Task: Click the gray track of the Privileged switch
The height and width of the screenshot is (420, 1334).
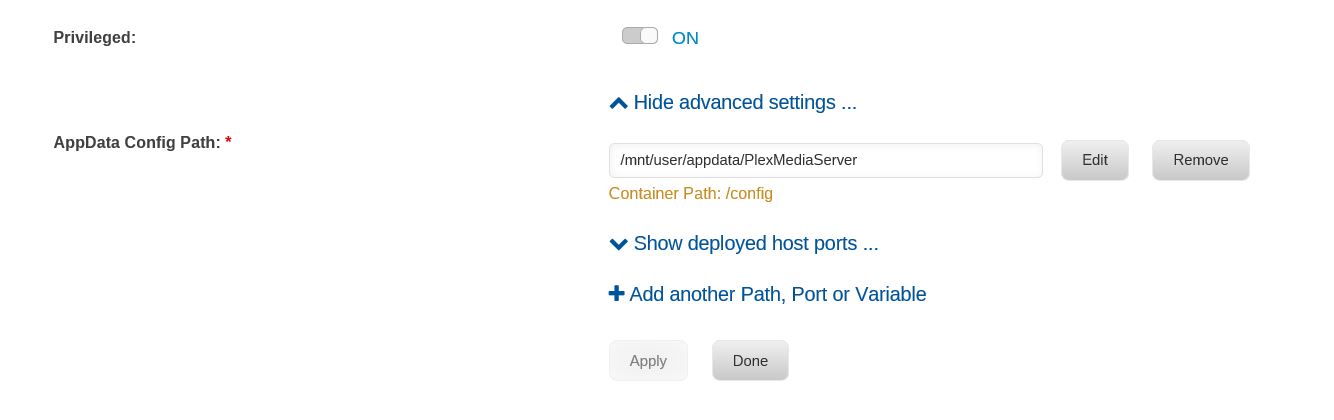Action: [631, 36]
